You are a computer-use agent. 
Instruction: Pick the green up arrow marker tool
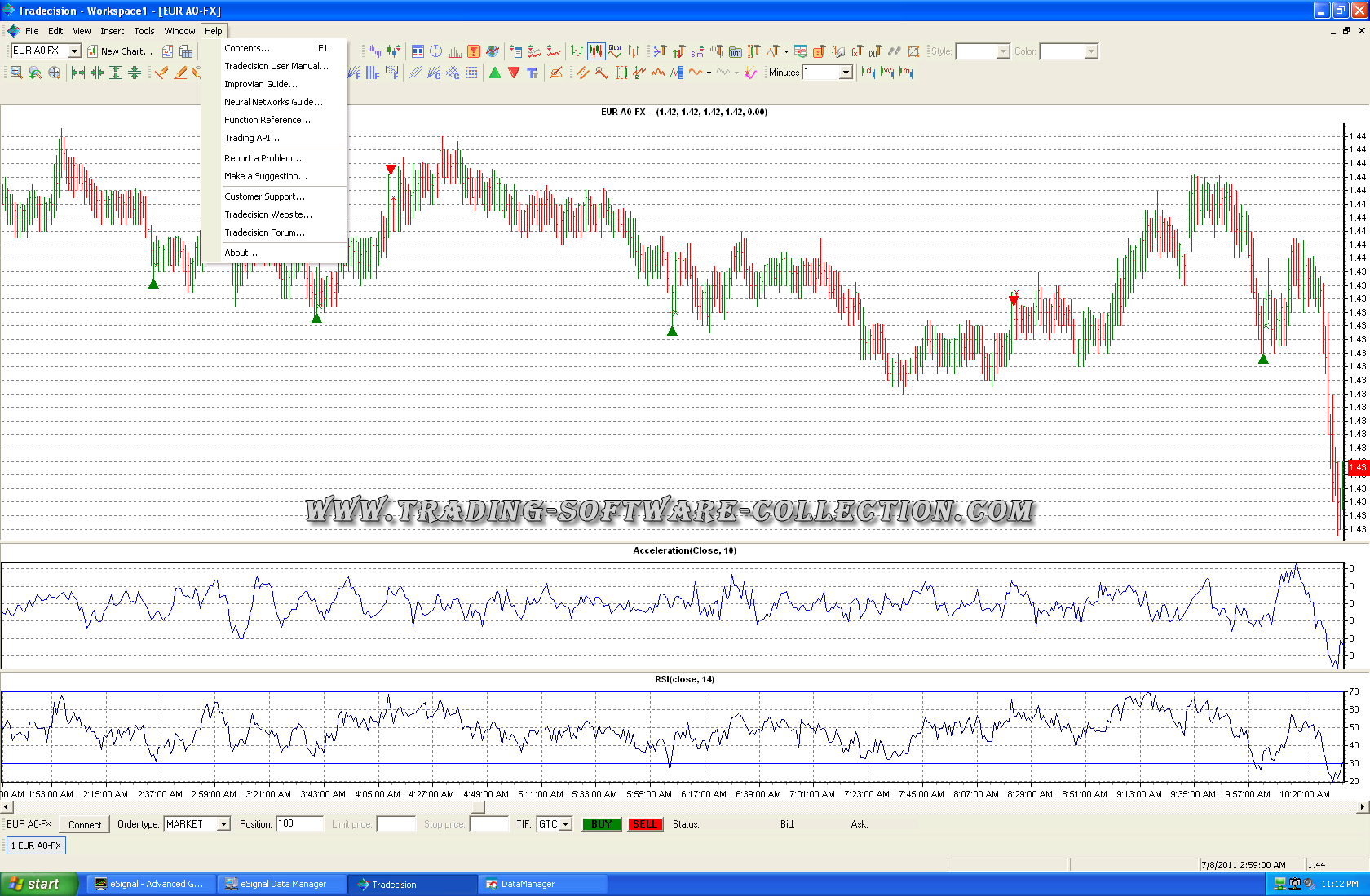pos(495,73)
